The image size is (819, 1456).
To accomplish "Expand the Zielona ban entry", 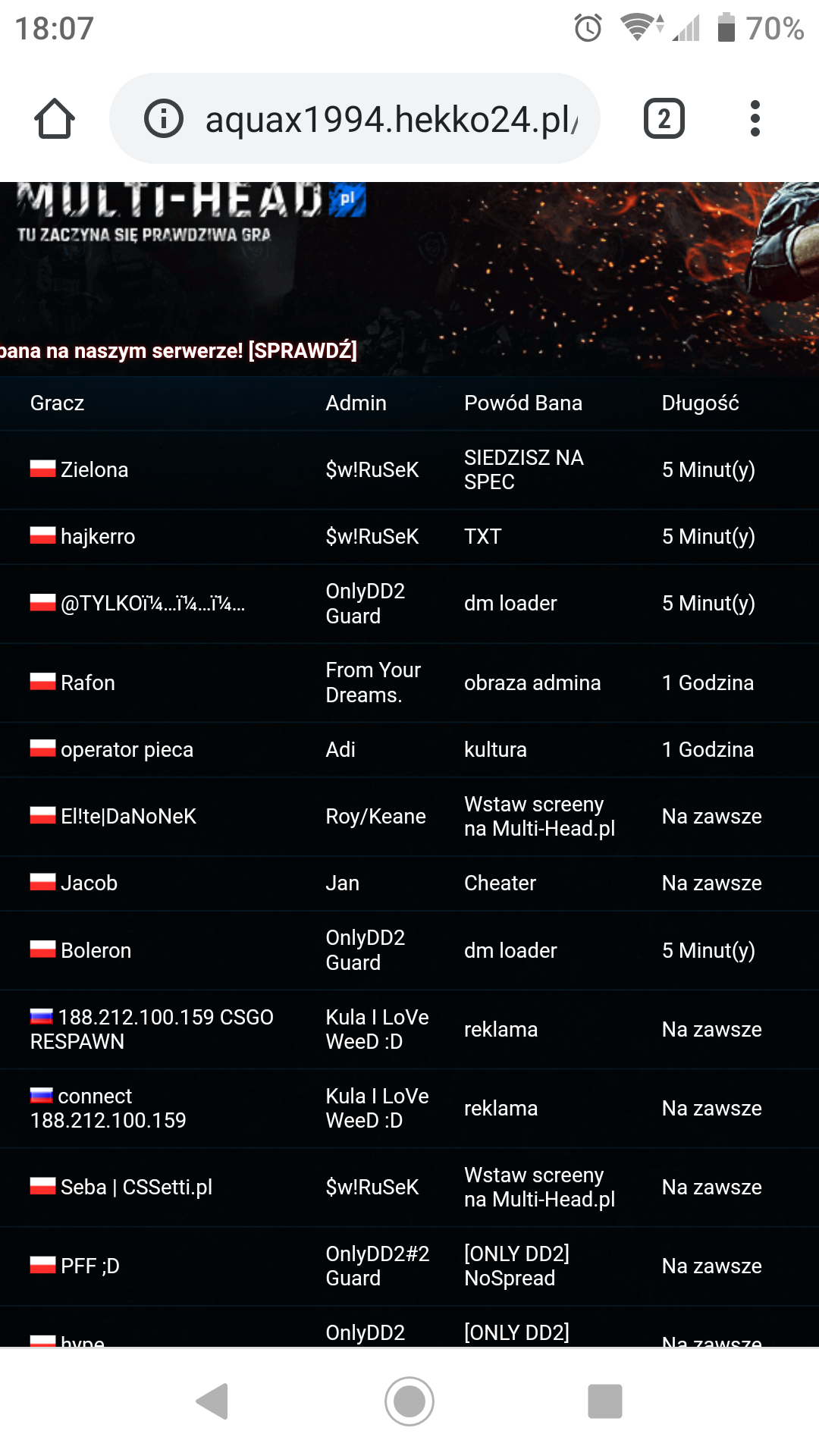I will coord(95,470).
